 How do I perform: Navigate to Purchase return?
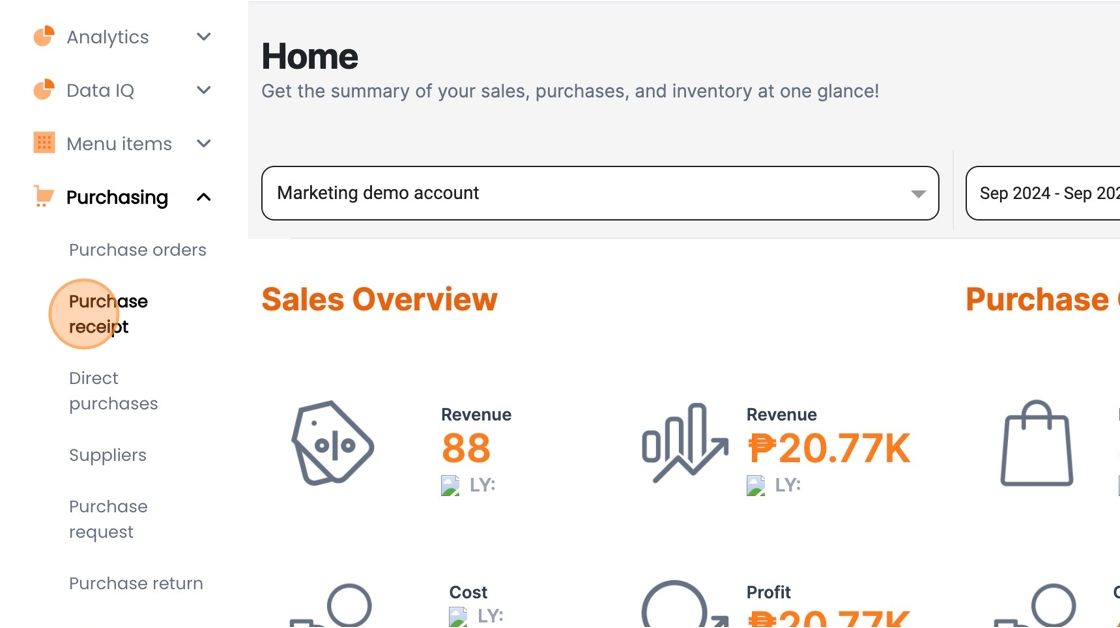click(x=136, y=583)
